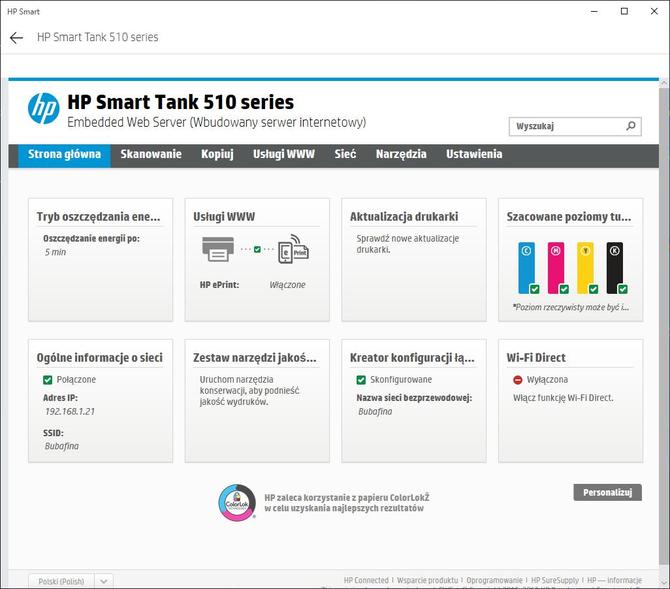Click 'Włącz funkcję Wi-Fi Direct.' text
Screen dimensions: 670x589
point(563,398)
